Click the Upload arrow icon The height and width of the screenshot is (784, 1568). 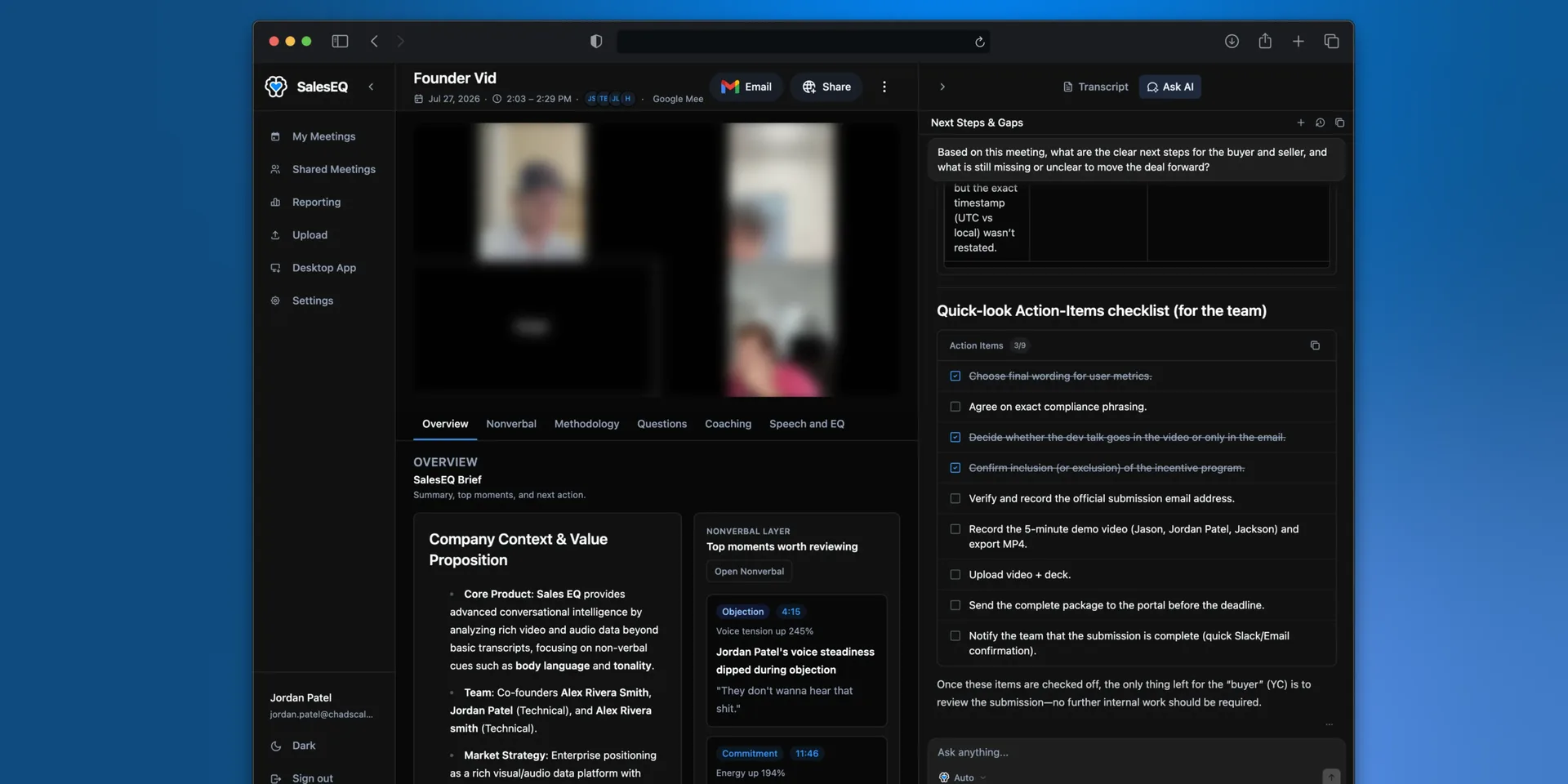tap(275, 234)
